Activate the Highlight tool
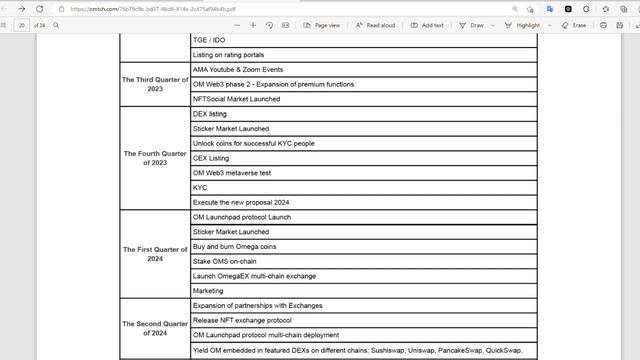Image resolution: width=640 pixels, height=360 pixels. click(x=522, y=25)
